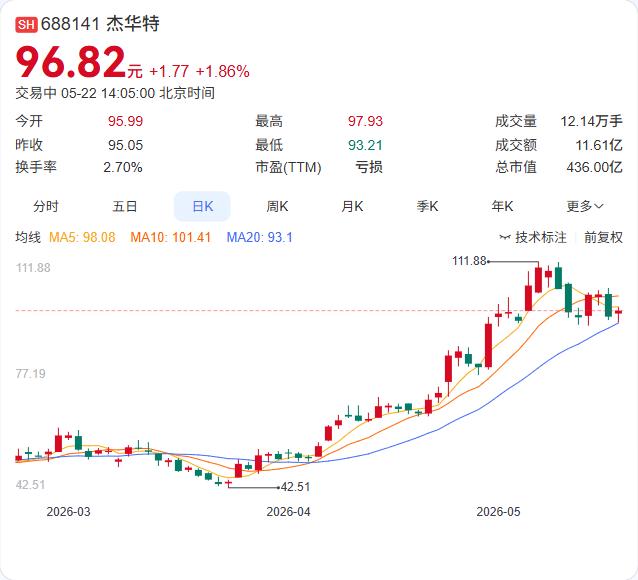This screenshot has width=638, height=580.
Task: Click the 最高 value 97.93
Action: pyautogui.click(x=365, y=121)
